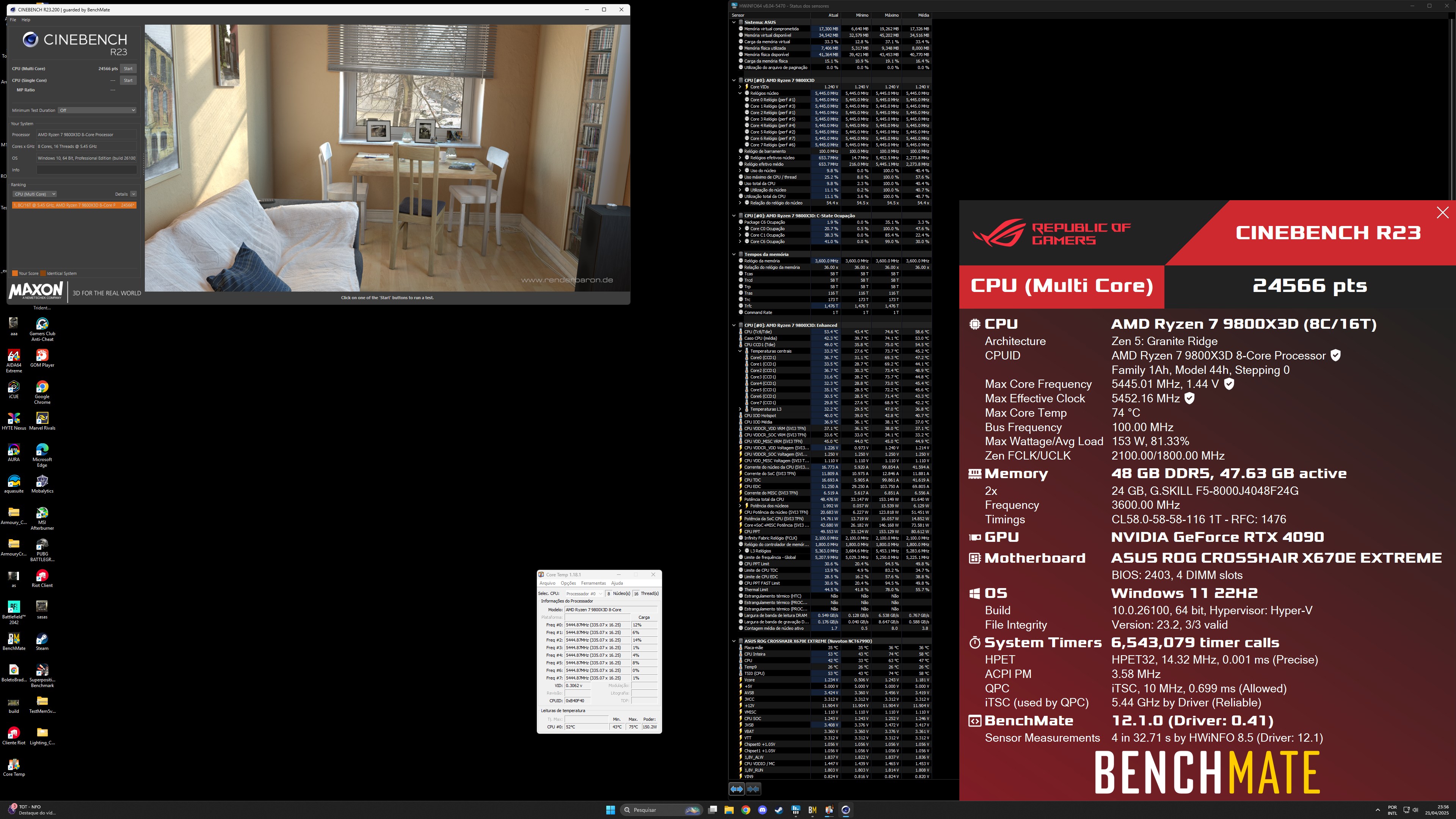Open Cliente Riot desktop shortcut
The image size is (1456, 819).
click(x=14, y=736)
